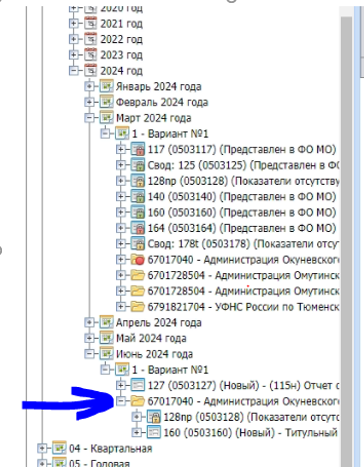Select Май 2024 года item

tap(151, 338)
